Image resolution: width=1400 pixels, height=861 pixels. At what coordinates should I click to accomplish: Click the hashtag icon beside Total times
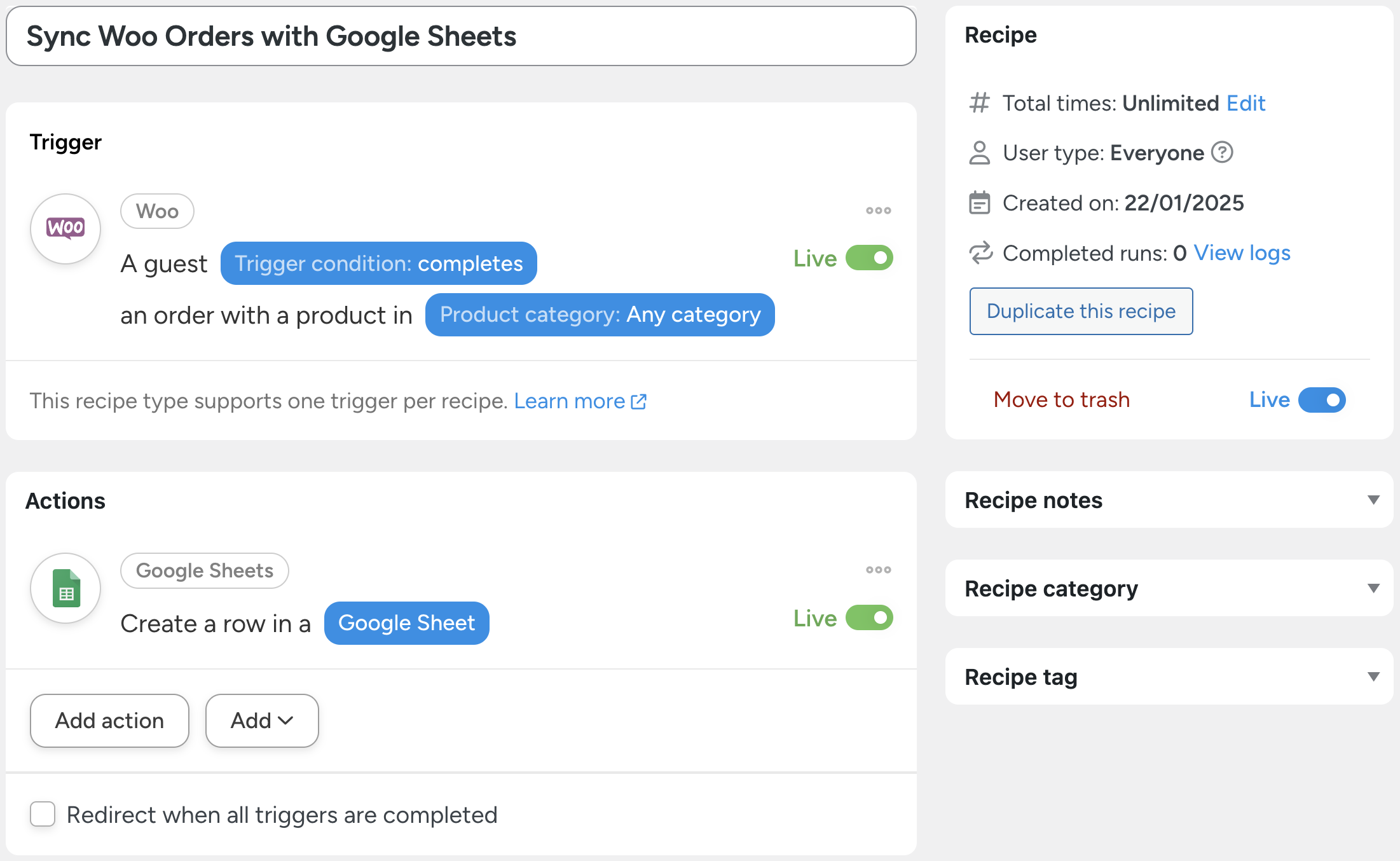(979, 103)
